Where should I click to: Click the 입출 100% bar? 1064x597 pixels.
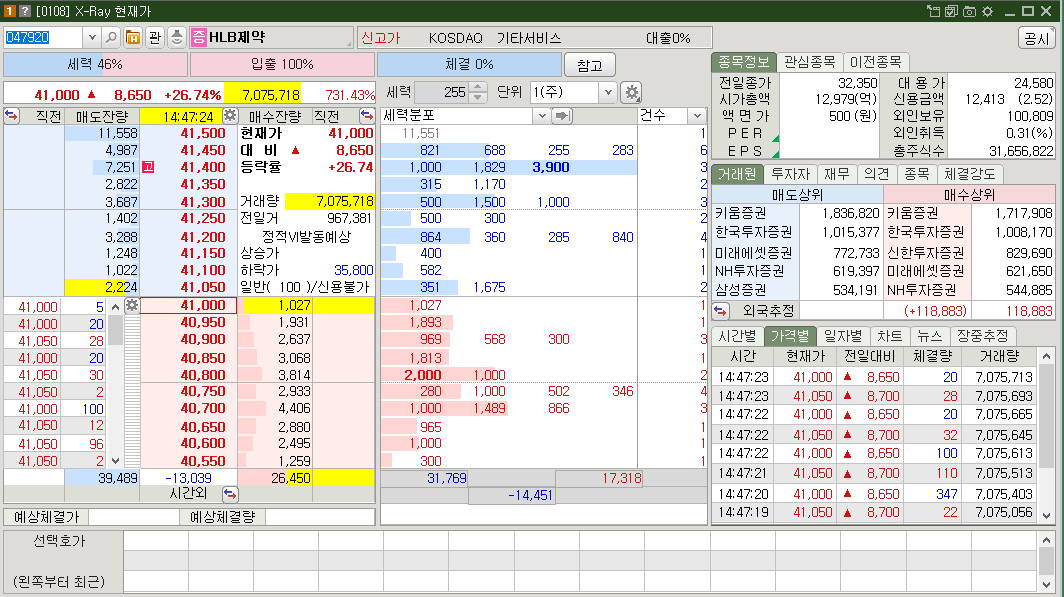[282, 64]
